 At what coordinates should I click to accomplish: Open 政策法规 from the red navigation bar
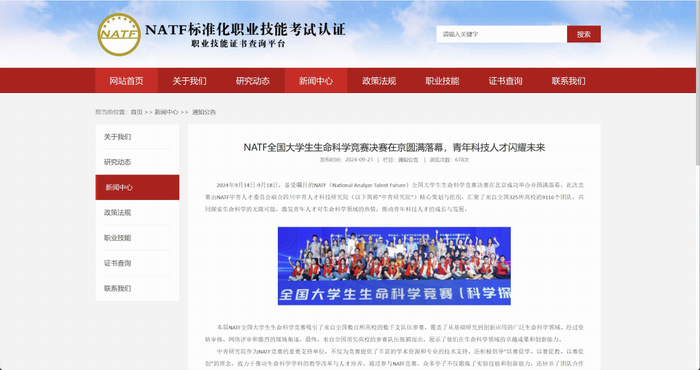379,81
